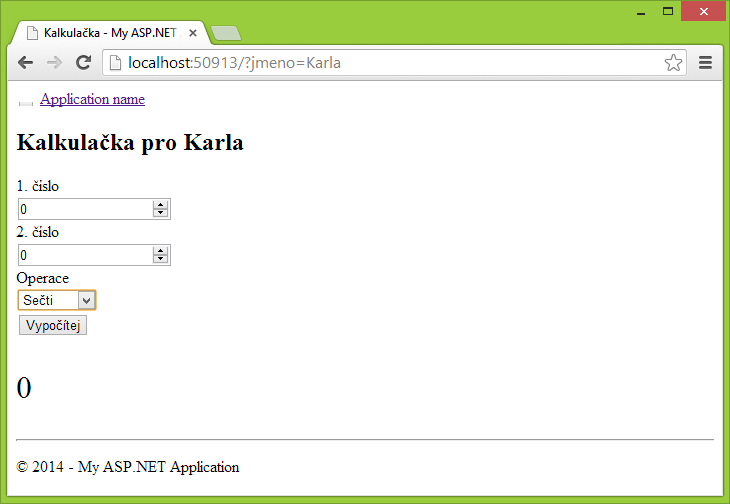Minimize the browser window
The width and height of the screenshot is (730, 504).
[641, 11]
